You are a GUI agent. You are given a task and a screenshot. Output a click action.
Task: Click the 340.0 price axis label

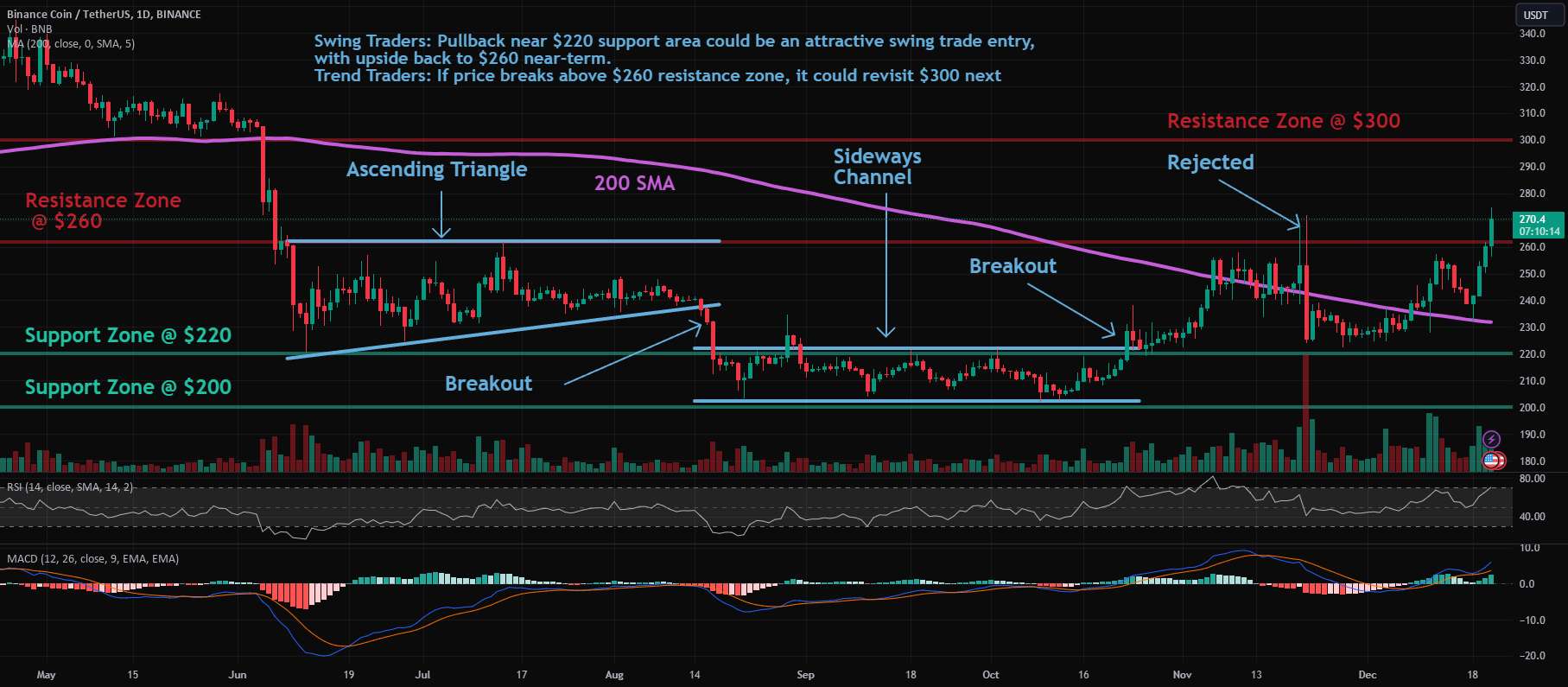(x=1533, y=34)
